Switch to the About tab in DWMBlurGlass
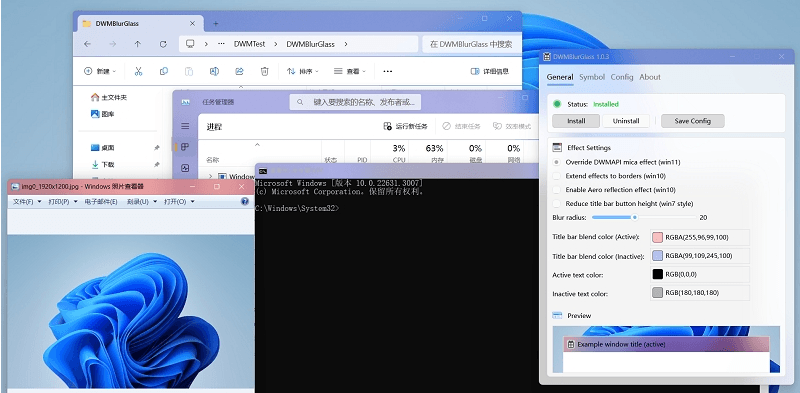Image resolution: width=800 pixels, height=393 pixels. coord(650,77)
